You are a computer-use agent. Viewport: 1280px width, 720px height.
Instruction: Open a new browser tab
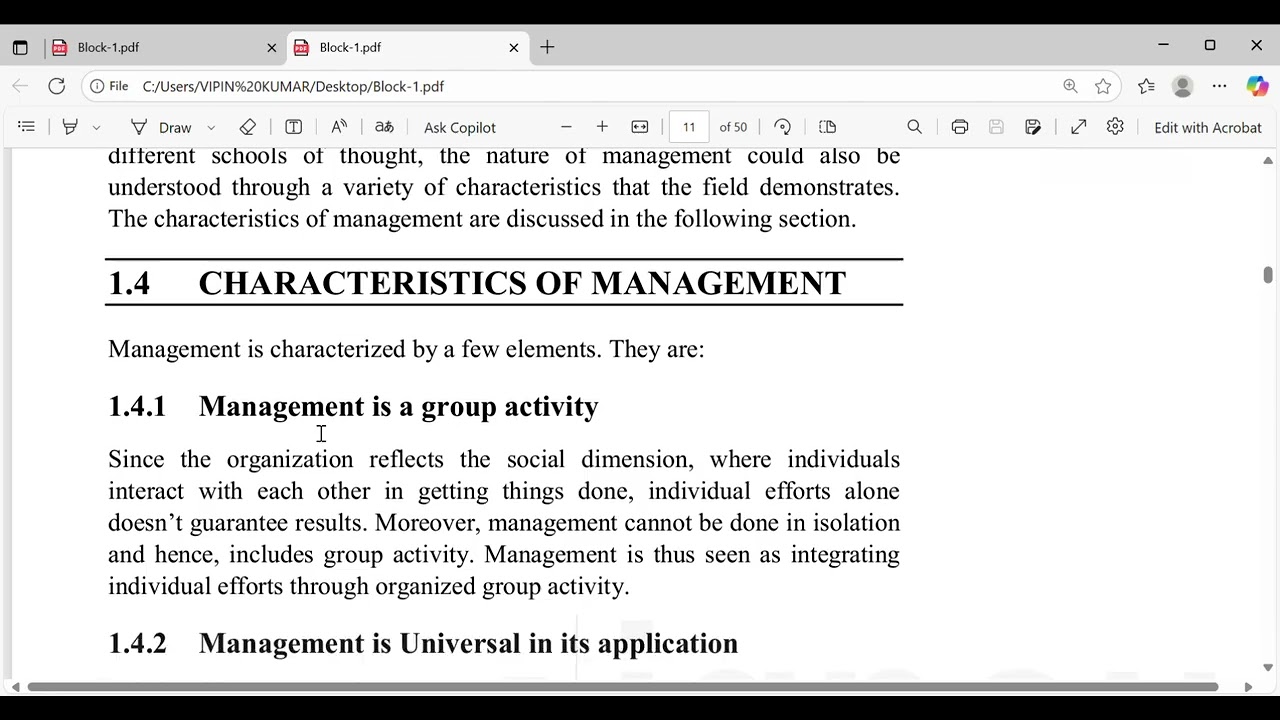(547, 47)
